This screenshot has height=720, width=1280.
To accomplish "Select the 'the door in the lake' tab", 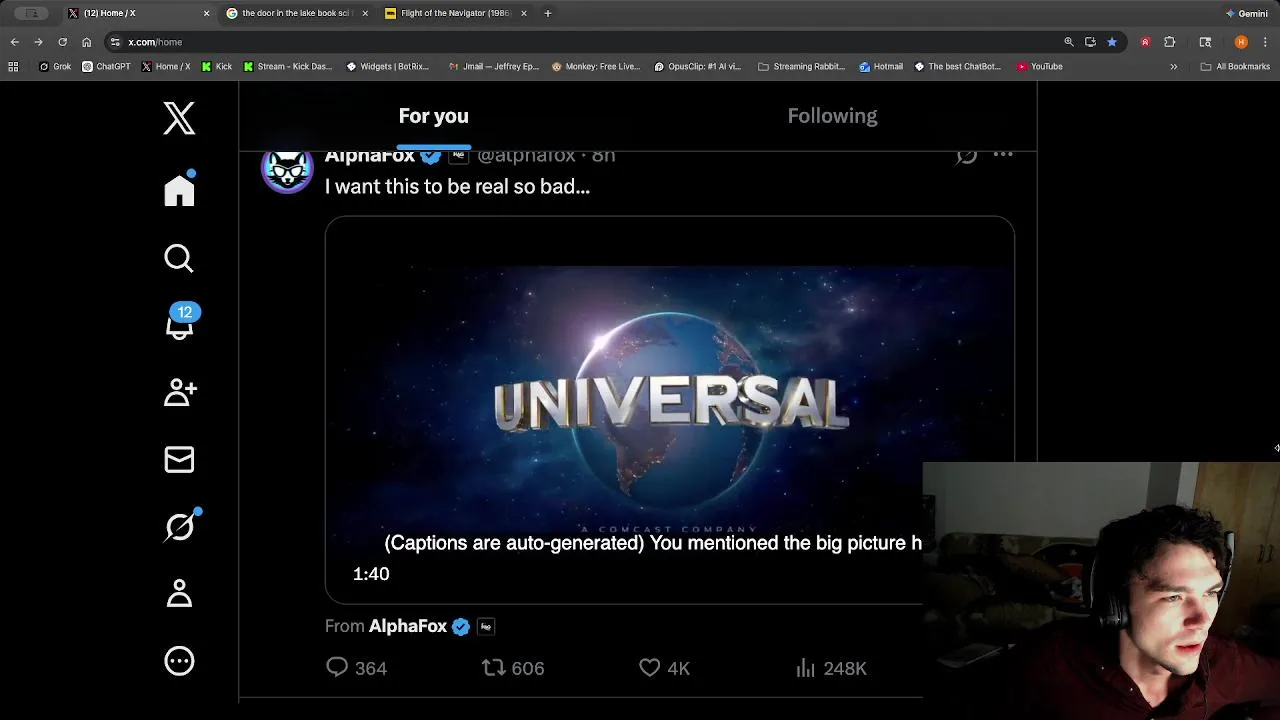I will click(x=297, y=13).
